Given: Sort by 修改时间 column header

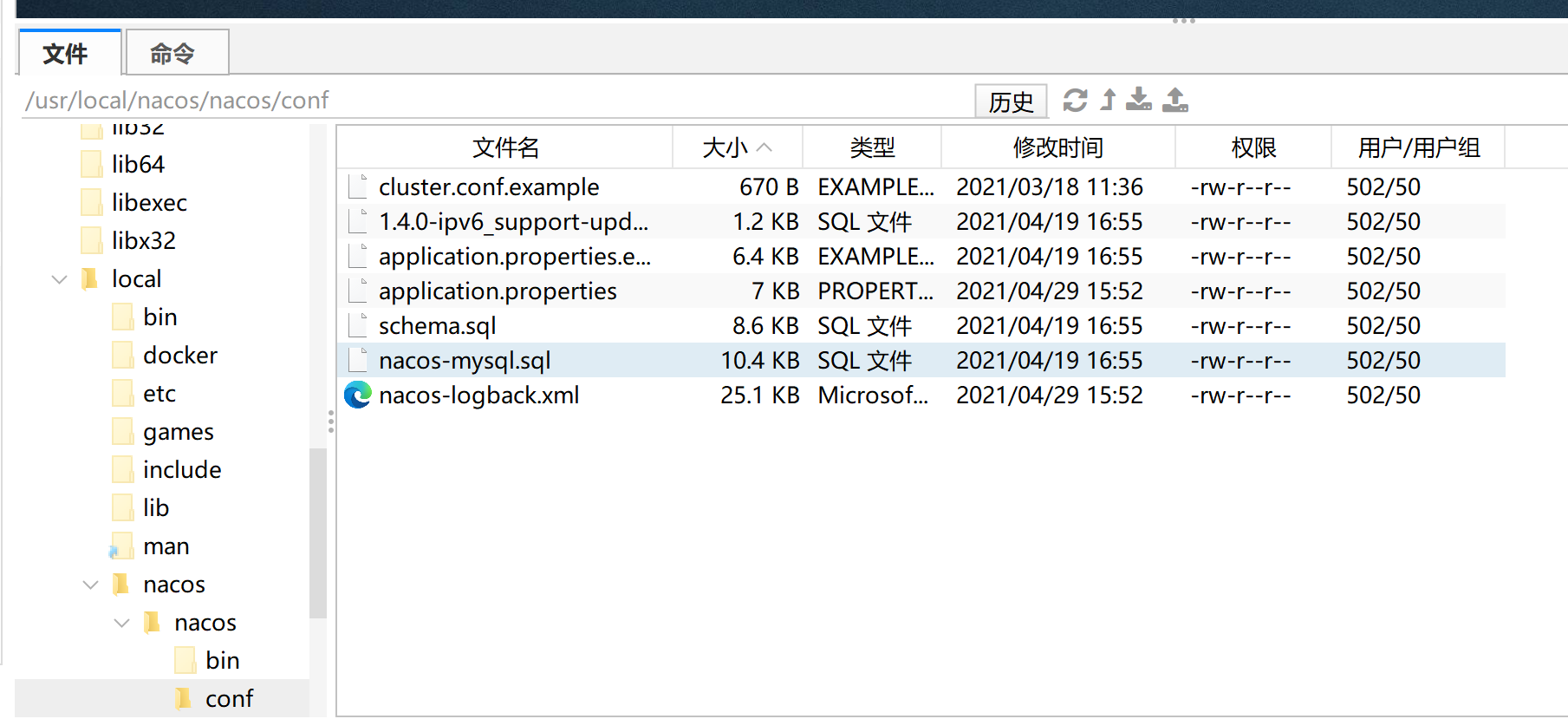Looking at the screenshot, I should [x=1057, y=147].
